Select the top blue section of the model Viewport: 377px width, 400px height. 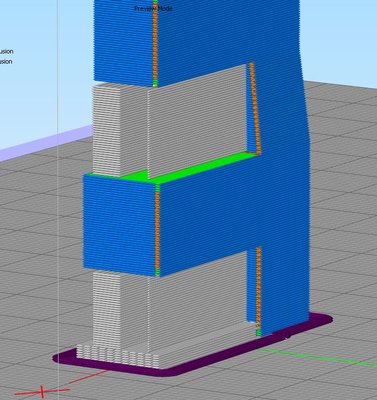(197, 37)
